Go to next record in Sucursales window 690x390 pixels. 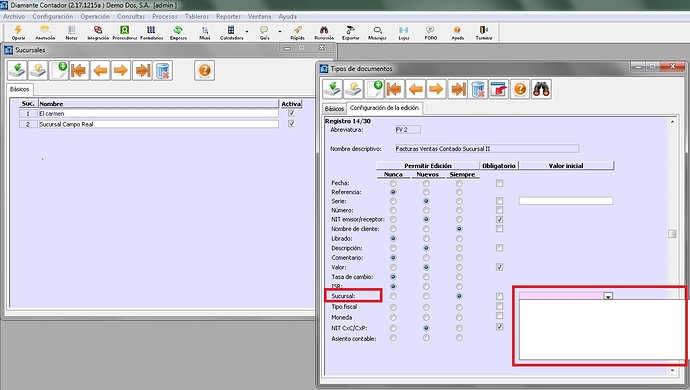point(121,70)
